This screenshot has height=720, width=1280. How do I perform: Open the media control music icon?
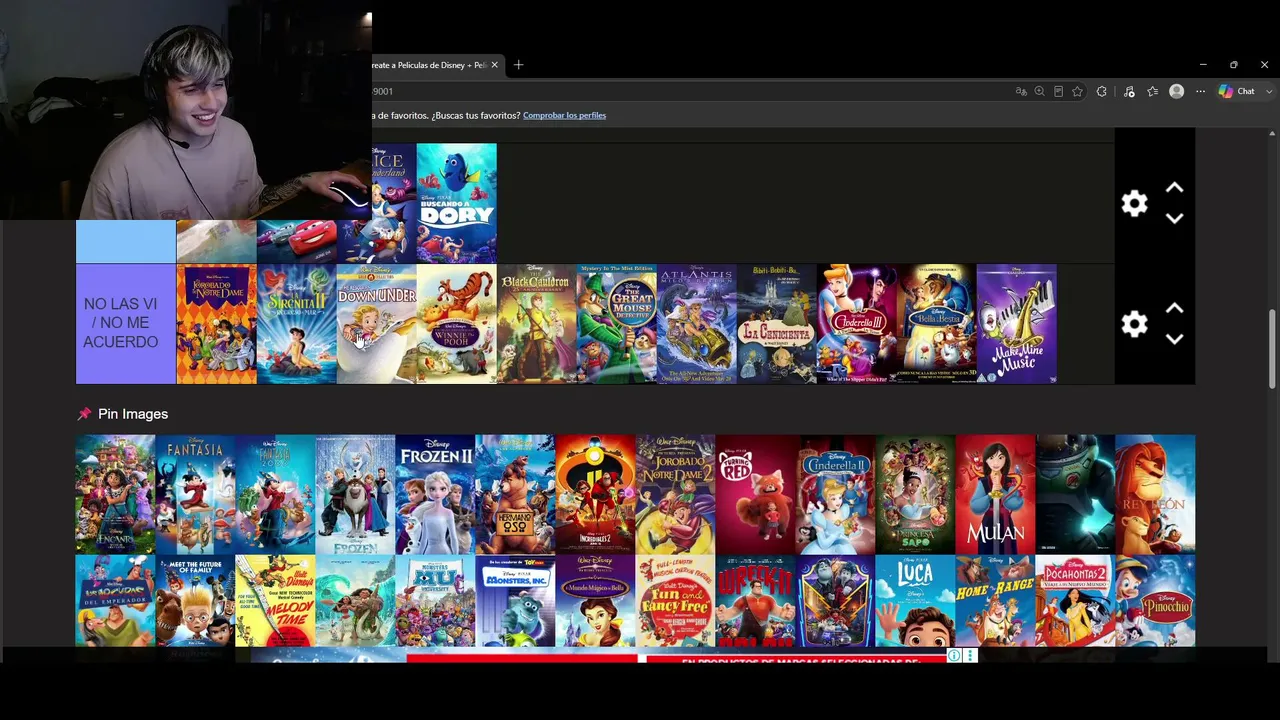[1129, 91]
